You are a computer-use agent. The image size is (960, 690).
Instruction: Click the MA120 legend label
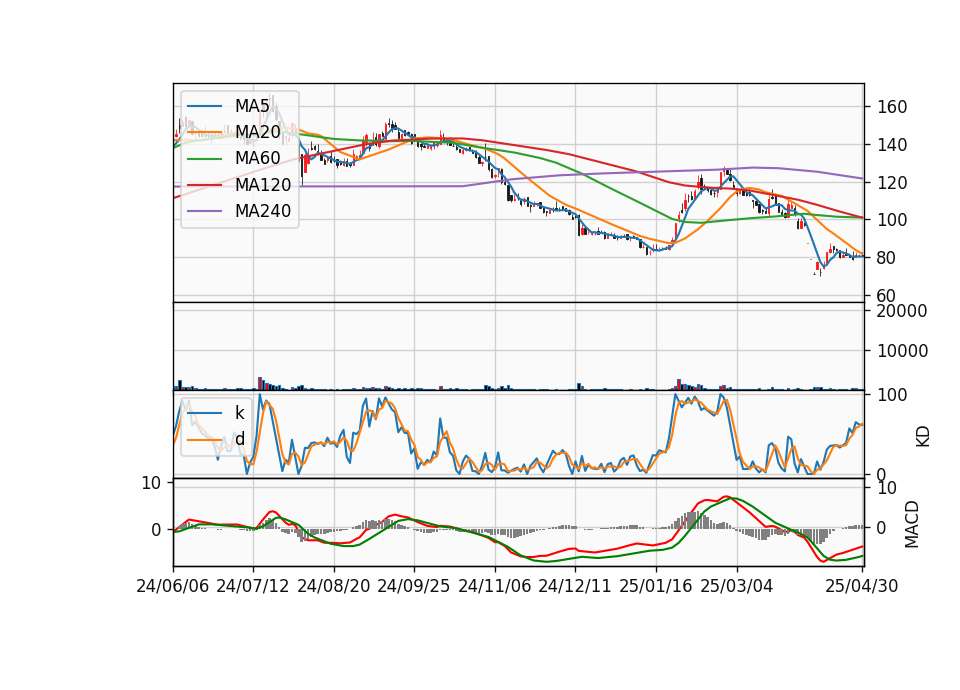pyautogui.click(x=263, y=185)
